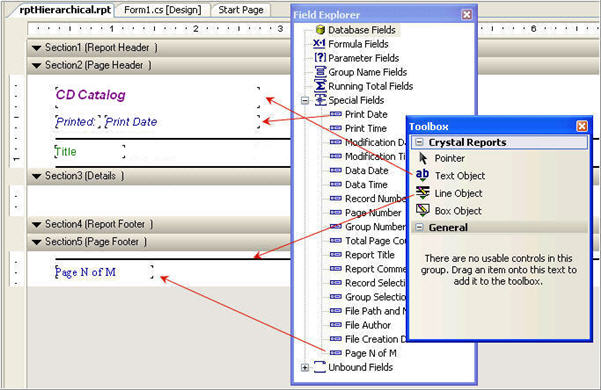601x390 pixels.
Task: Collapse the Special Fields tree node
Action: (x=305, y=100)
